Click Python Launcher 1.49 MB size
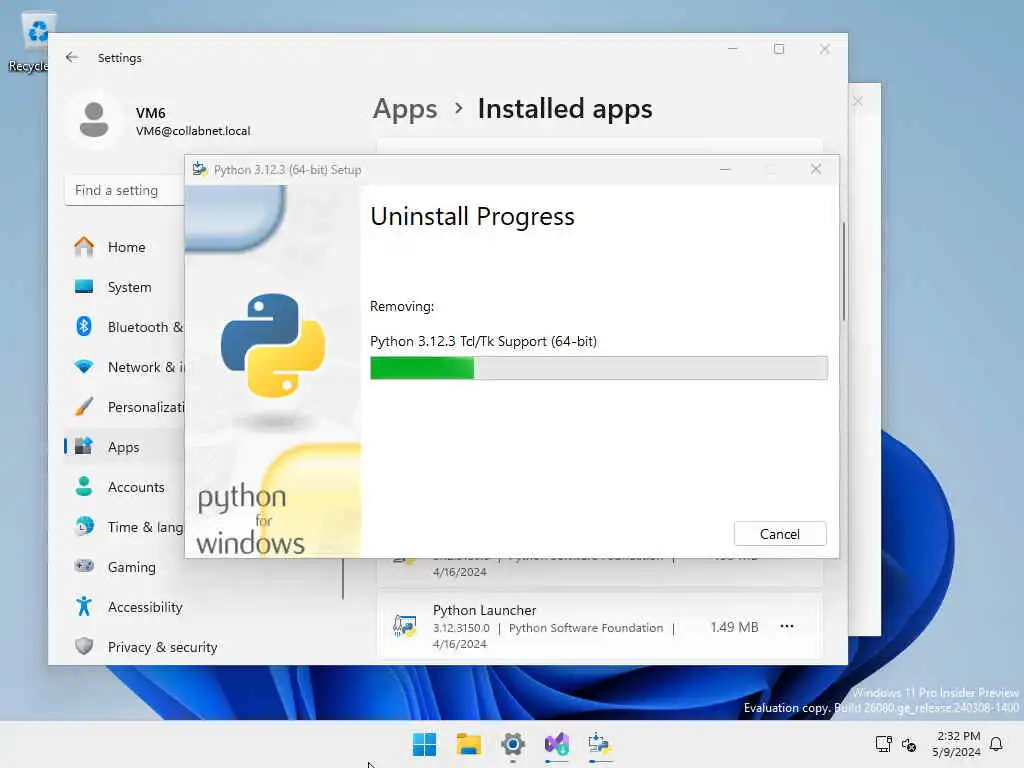 734,627
